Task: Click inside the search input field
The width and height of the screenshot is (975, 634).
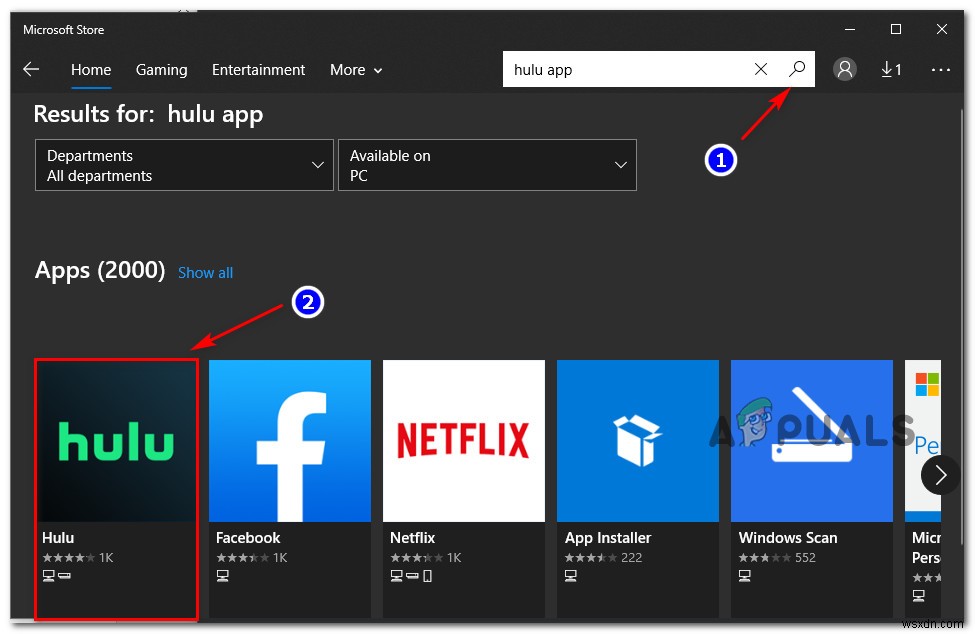Action: click(620, 69)
